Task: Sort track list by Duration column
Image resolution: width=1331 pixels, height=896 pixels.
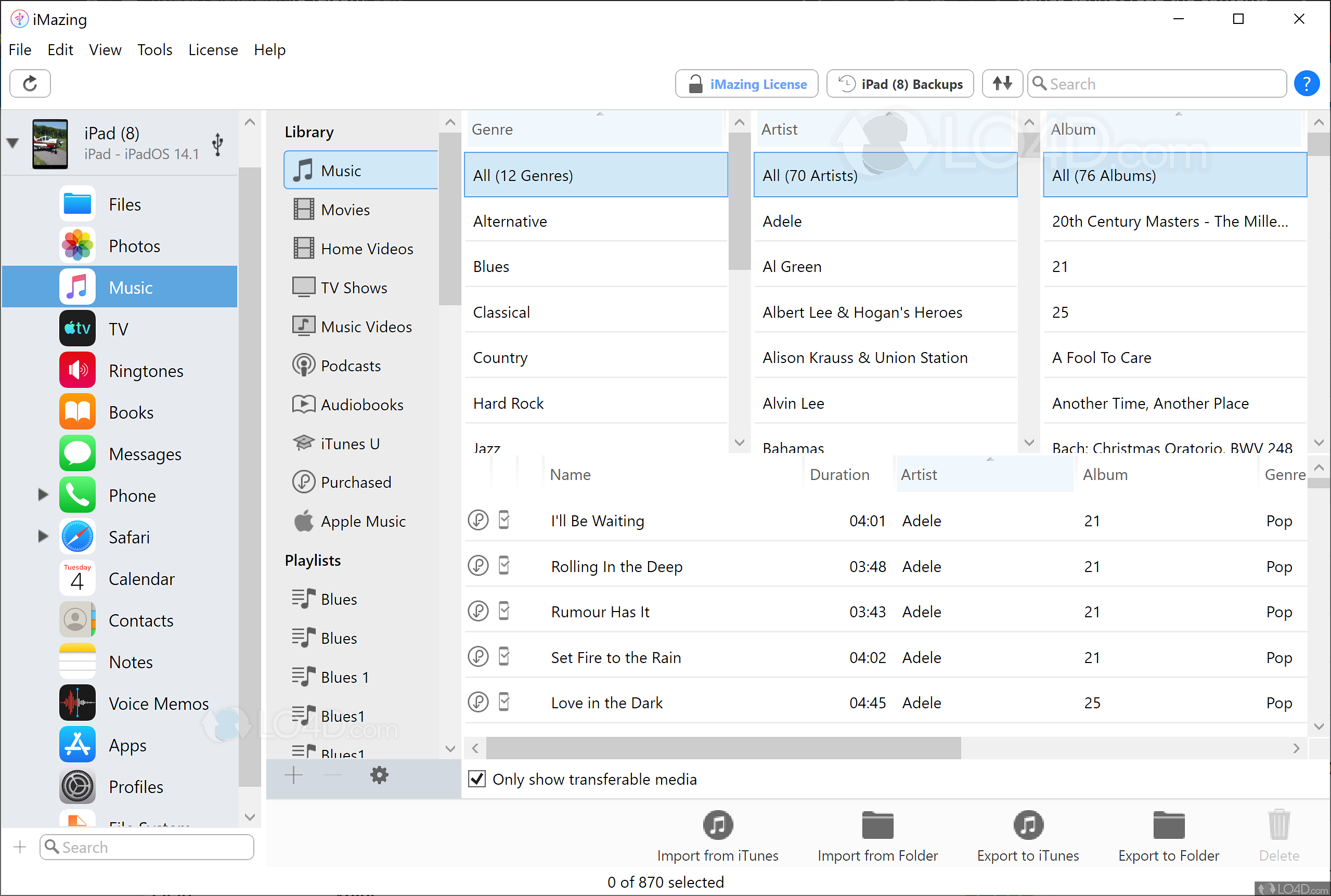Action: click(x=848, y=474)
